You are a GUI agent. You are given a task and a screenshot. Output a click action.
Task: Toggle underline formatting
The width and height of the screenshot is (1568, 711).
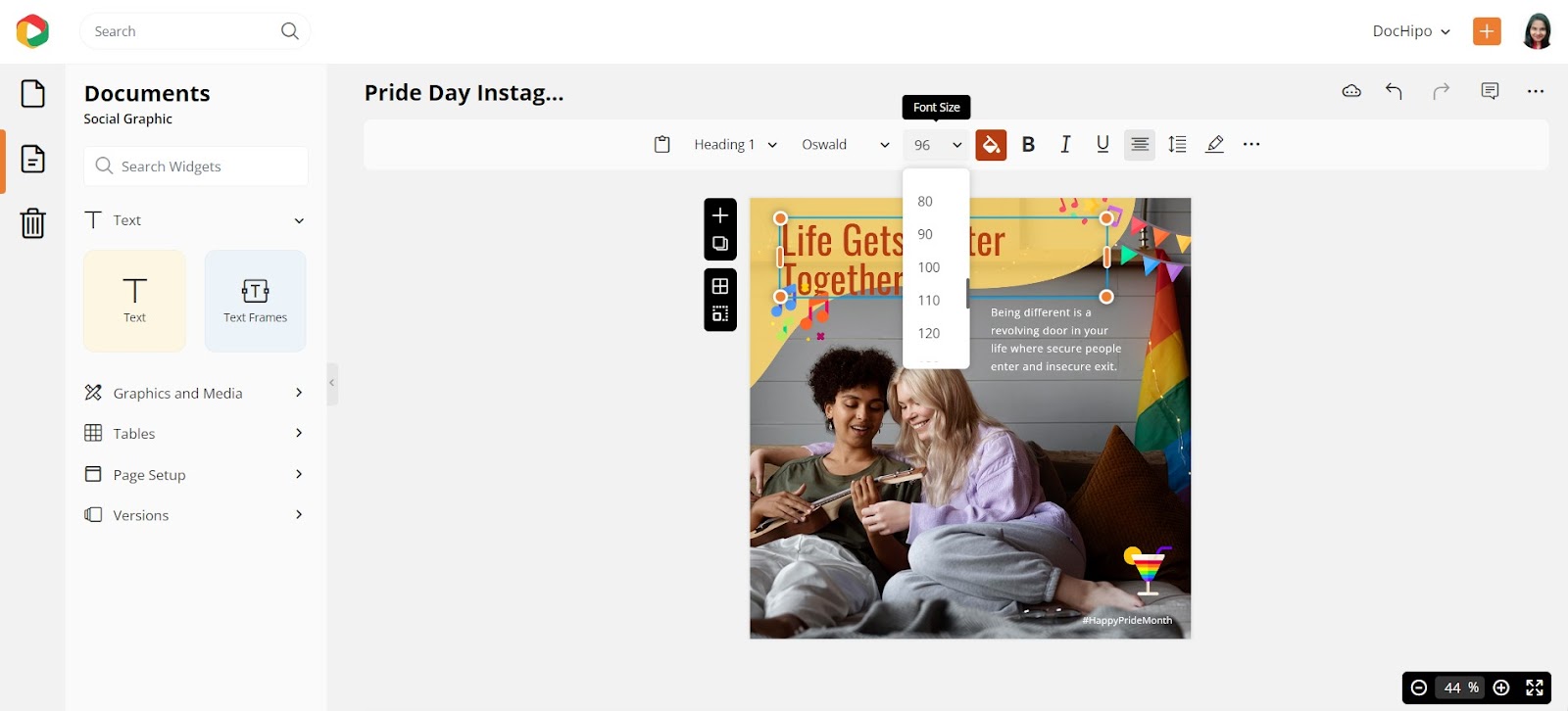click(1102, 145)
